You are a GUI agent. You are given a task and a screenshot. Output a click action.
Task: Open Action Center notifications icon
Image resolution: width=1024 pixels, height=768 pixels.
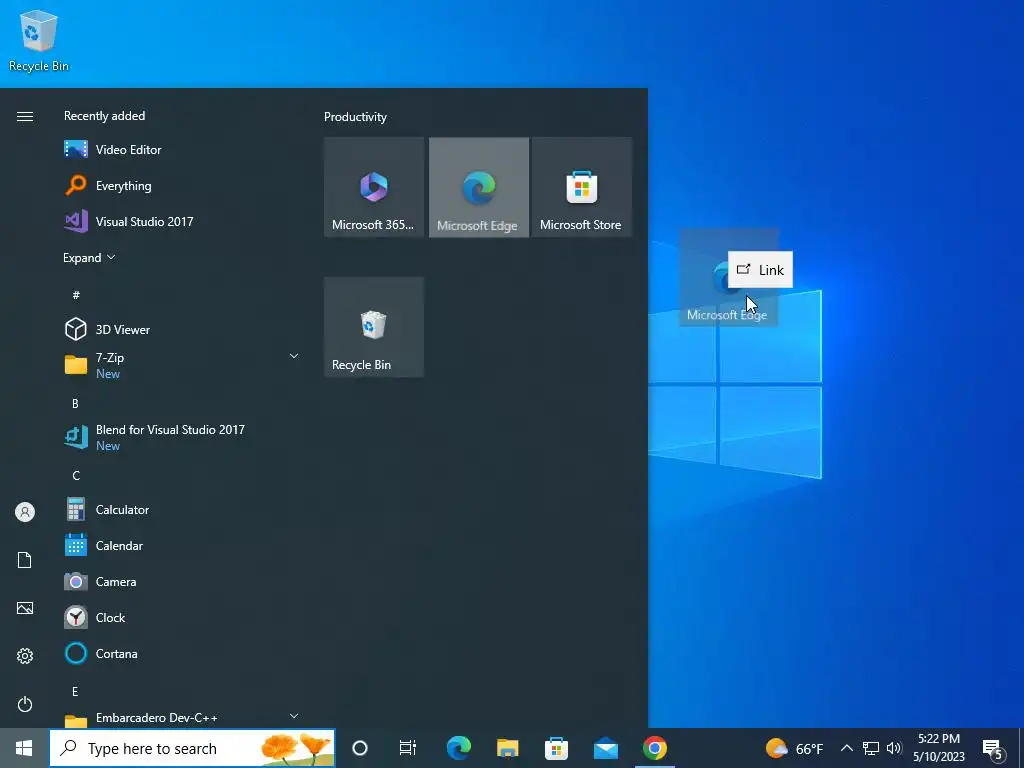993,749
